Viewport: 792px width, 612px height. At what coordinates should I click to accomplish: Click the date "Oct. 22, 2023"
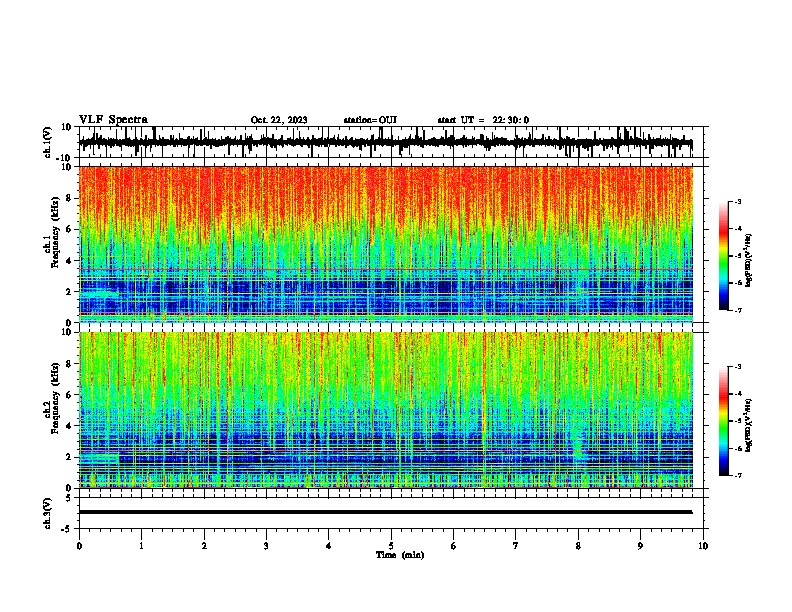(x=279, y=120)
